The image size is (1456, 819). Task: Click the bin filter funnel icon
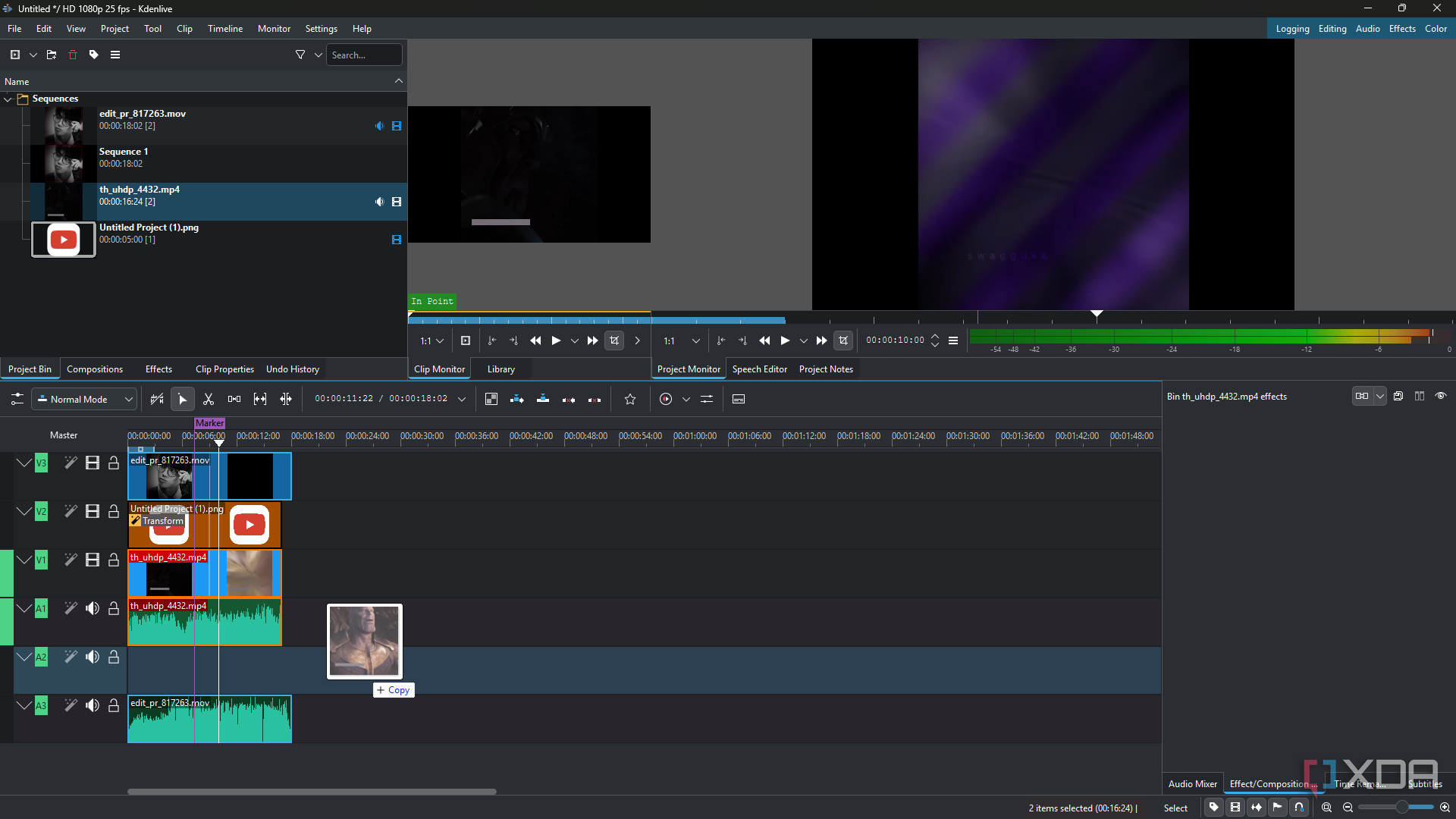(x=300, y=55)
